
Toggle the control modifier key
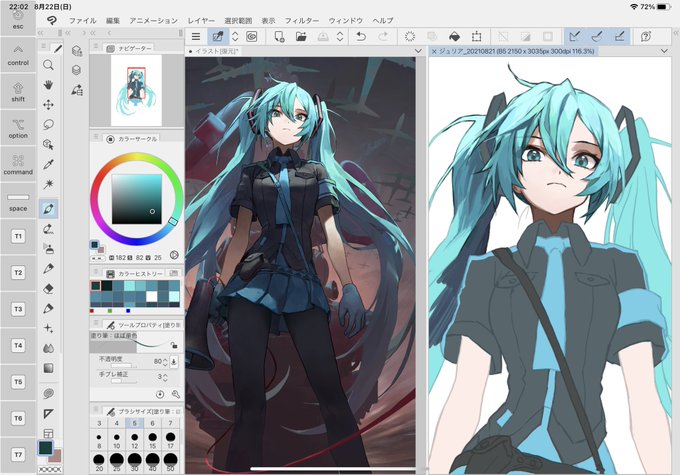click(x=18, y=55)
